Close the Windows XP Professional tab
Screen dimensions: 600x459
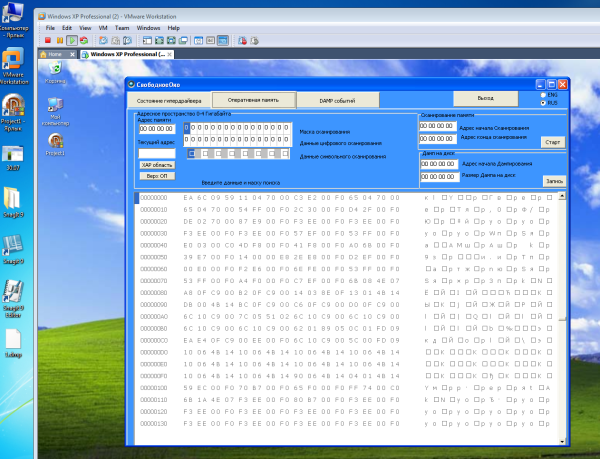[x=169, y=54]
